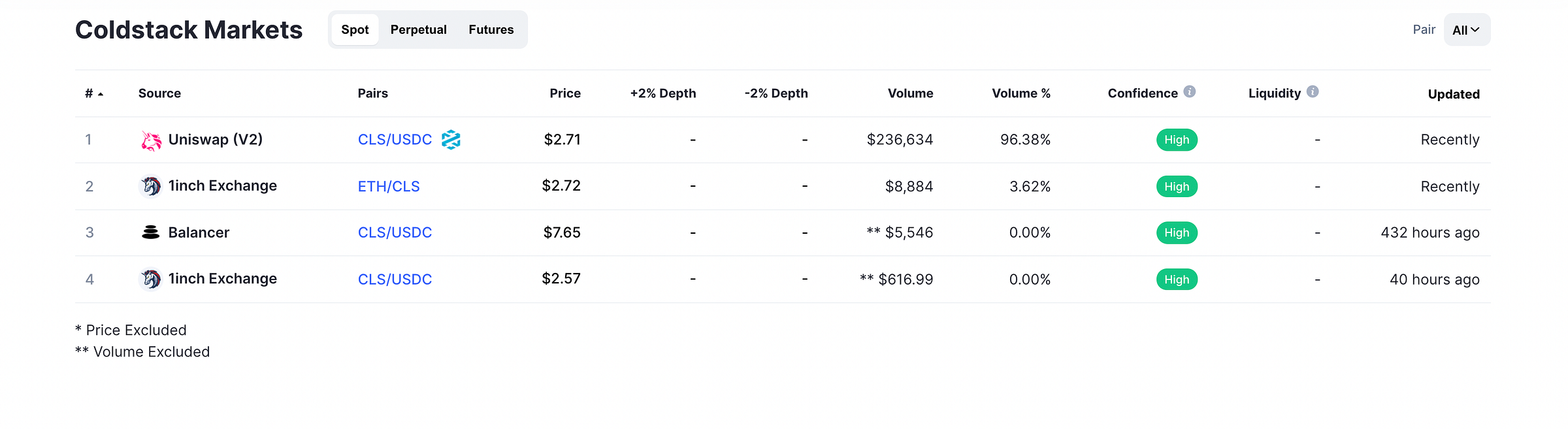Click the $2.71 price value
The height and width of the screenshot is (429, 1568).
(x=563, y=140)
